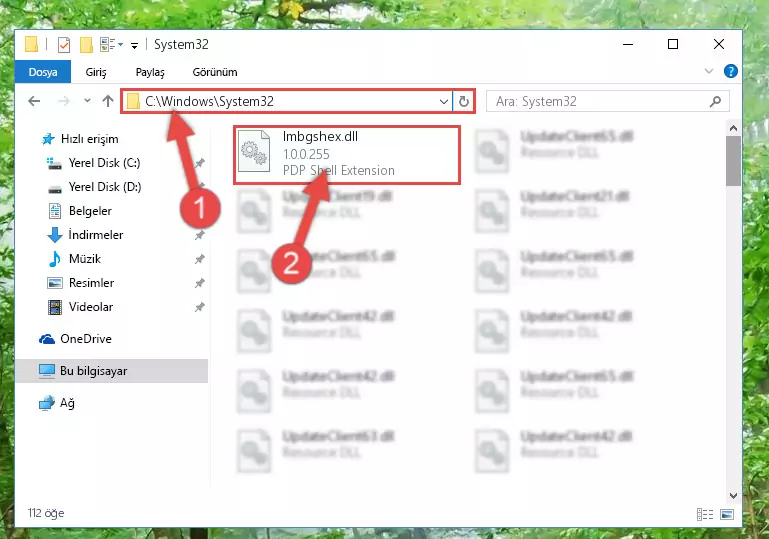769x539 pixels.
Task: Click the pin icon next to Yerel Disk (C:)
Action: click(199, 163)
